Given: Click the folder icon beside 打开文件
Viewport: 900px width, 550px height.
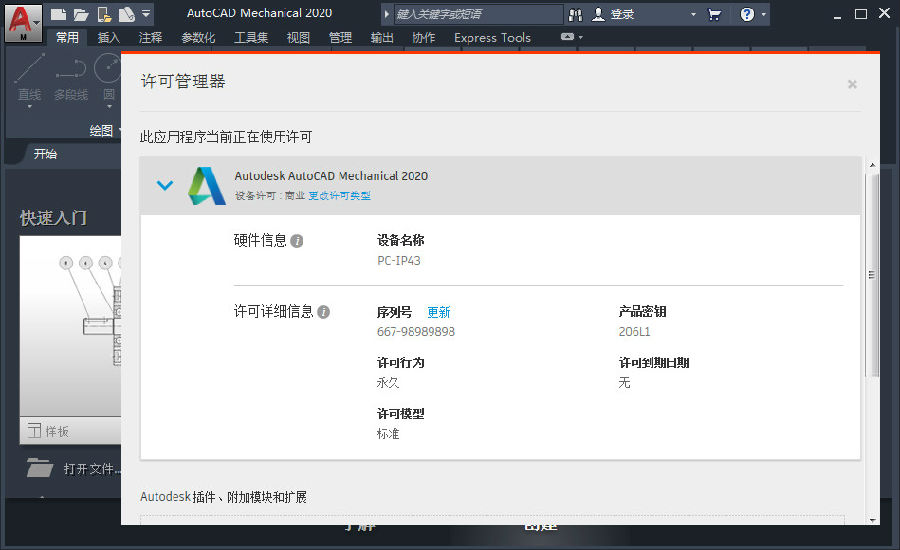Looking at the screenshot, I should pos(40,468).
